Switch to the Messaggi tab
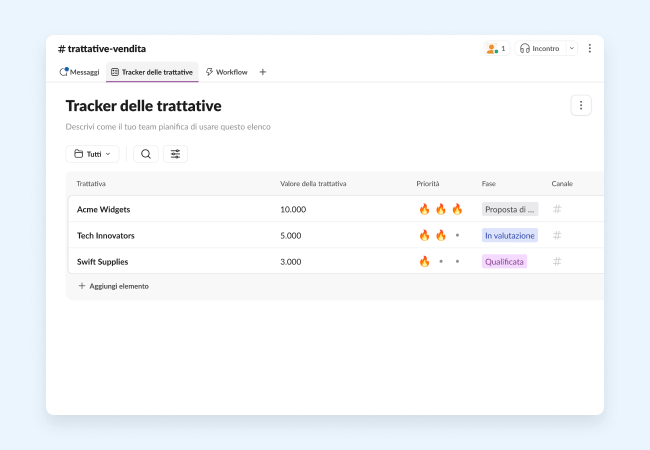650x450 pixels. tap(80, 72)
